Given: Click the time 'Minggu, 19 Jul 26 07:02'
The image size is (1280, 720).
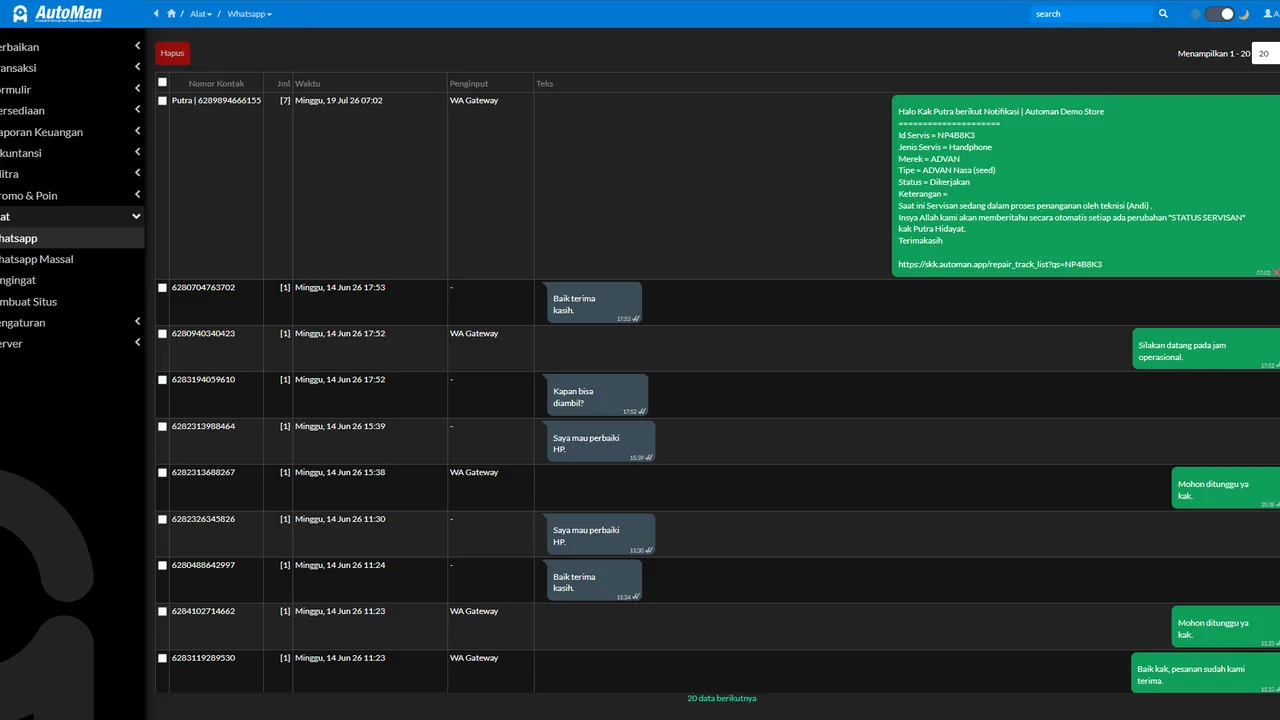Looking at the screenshot, I should click(338, 101).
